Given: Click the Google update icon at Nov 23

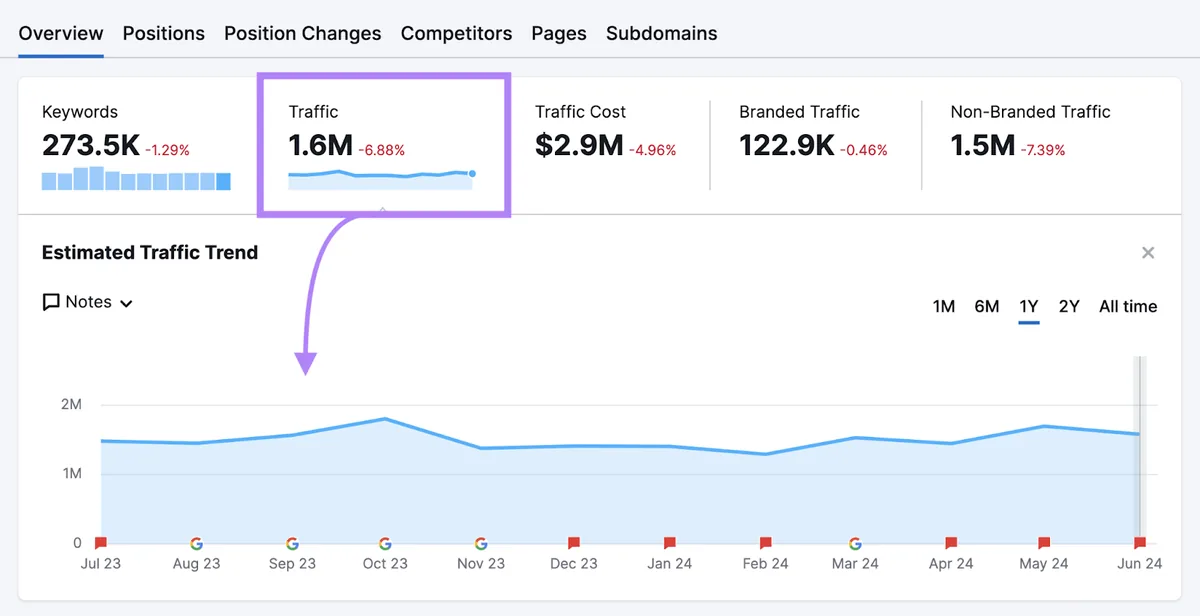Looking at the screenshot, I should coord(481,543).
